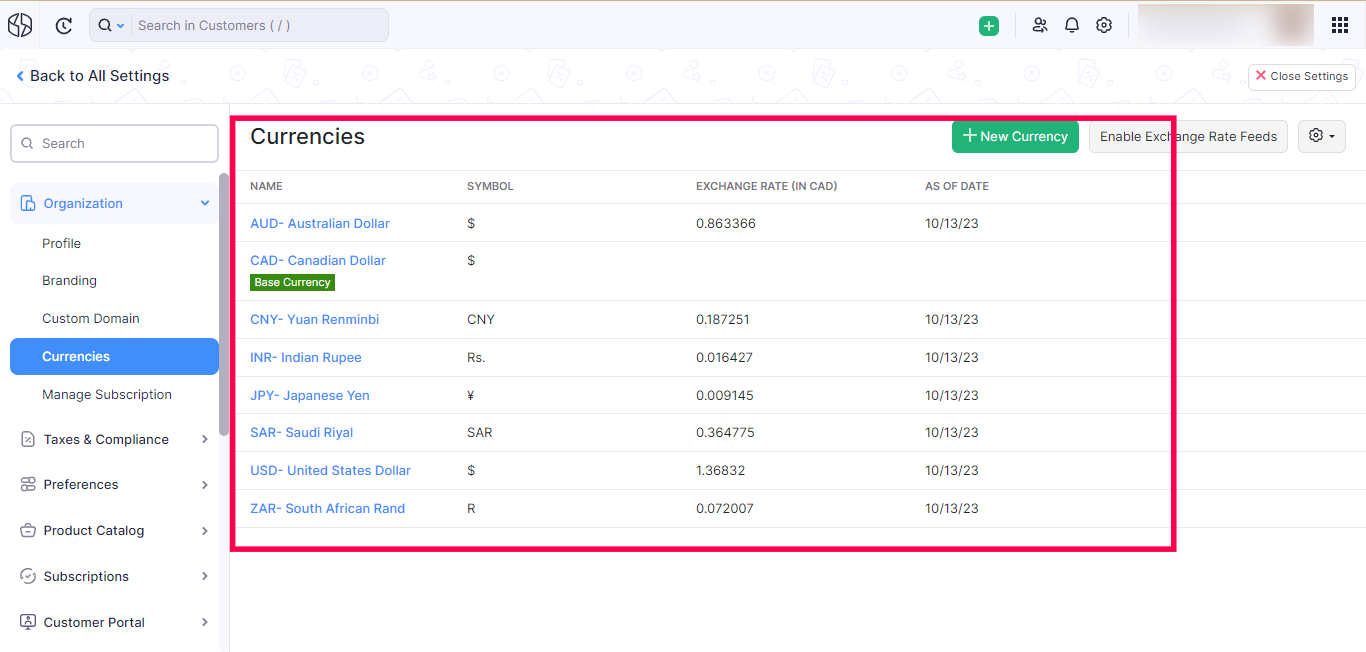Open notifications bell icon
The width and height of the screenshot is (1366, 652).
pyautogui.click(x=1072, y=26)
